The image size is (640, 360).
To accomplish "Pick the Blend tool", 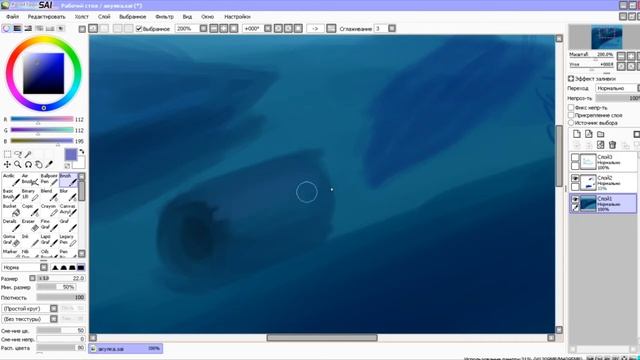I will click(x=49, y=195).
